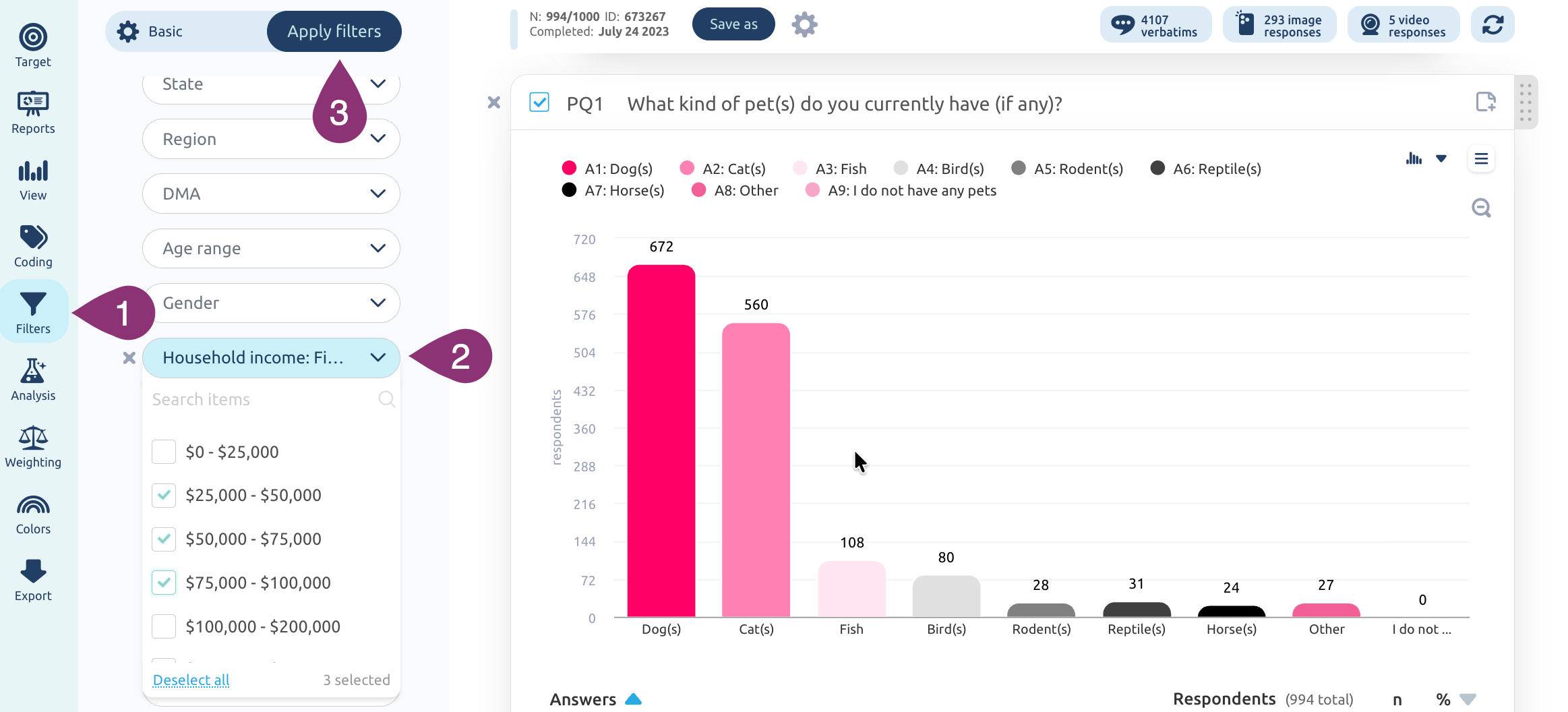
Task: Open the Reports section
Action: 33,113
